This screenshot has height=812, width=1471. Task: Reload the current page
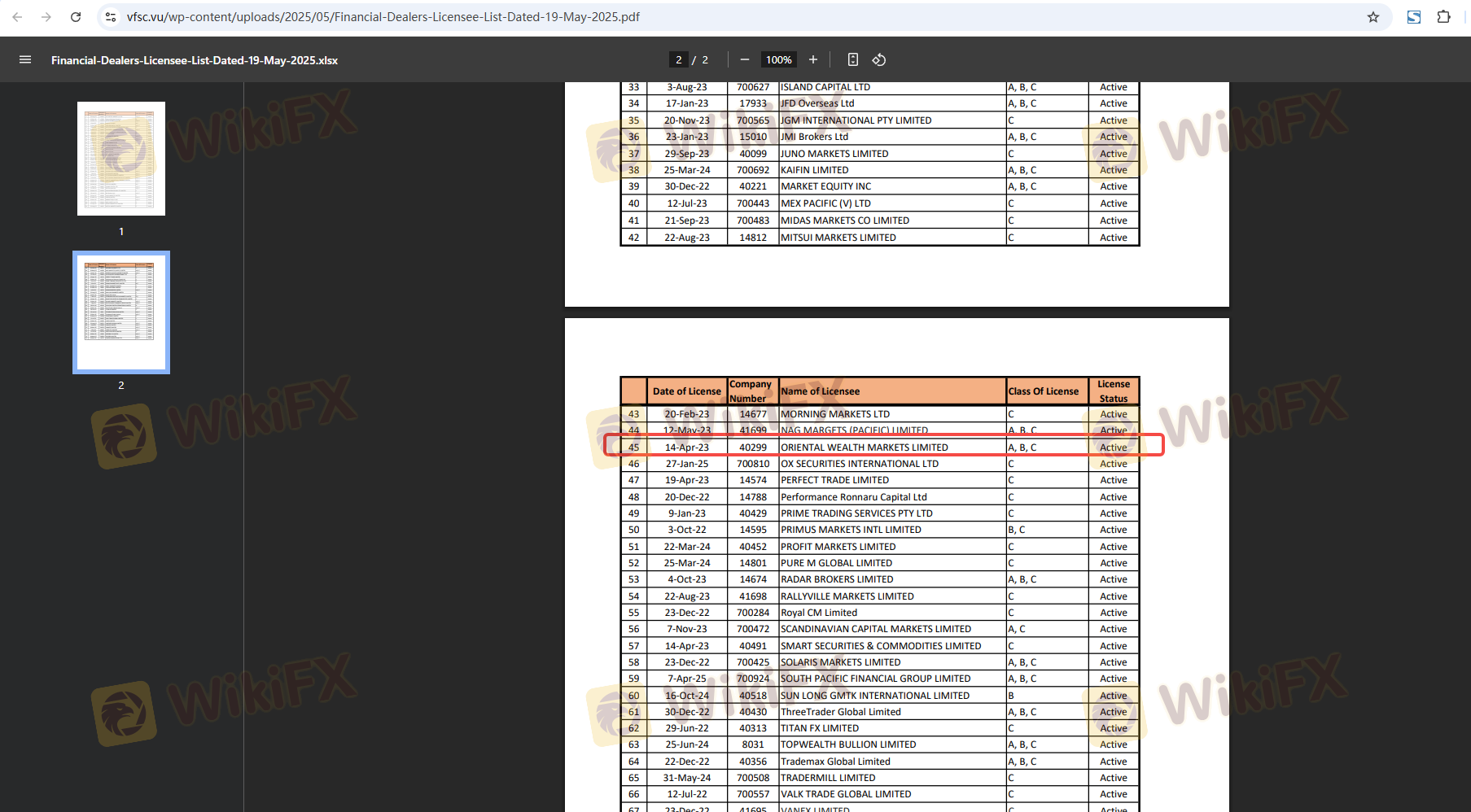(76, 17)
